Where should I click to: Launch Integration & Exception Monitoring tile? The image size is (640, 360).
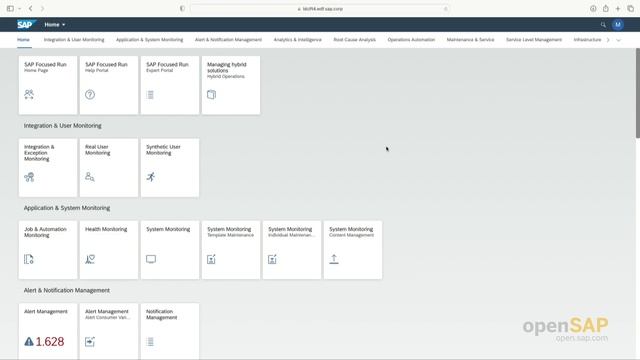(48, 168)
